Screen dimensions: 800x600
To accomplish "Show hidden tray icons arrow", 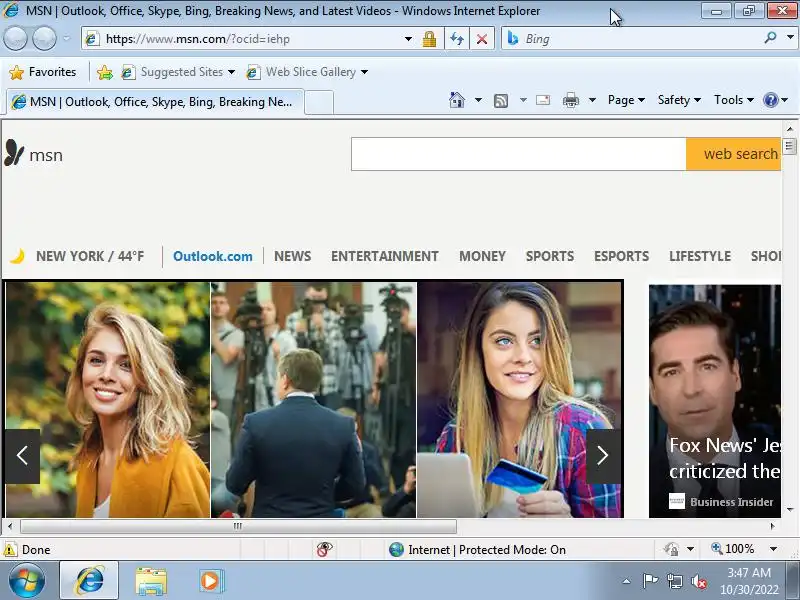I will pos(627,581).
